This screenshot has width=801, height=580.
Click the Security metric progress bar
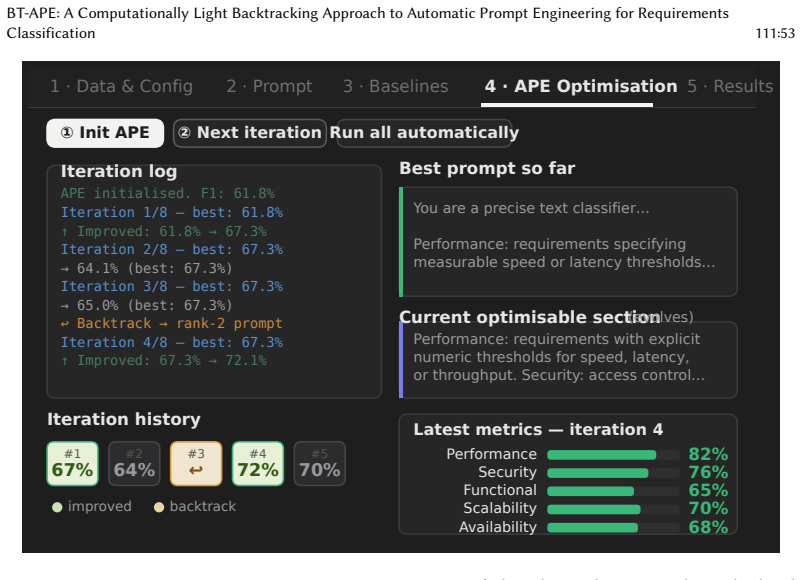(613, 473)
